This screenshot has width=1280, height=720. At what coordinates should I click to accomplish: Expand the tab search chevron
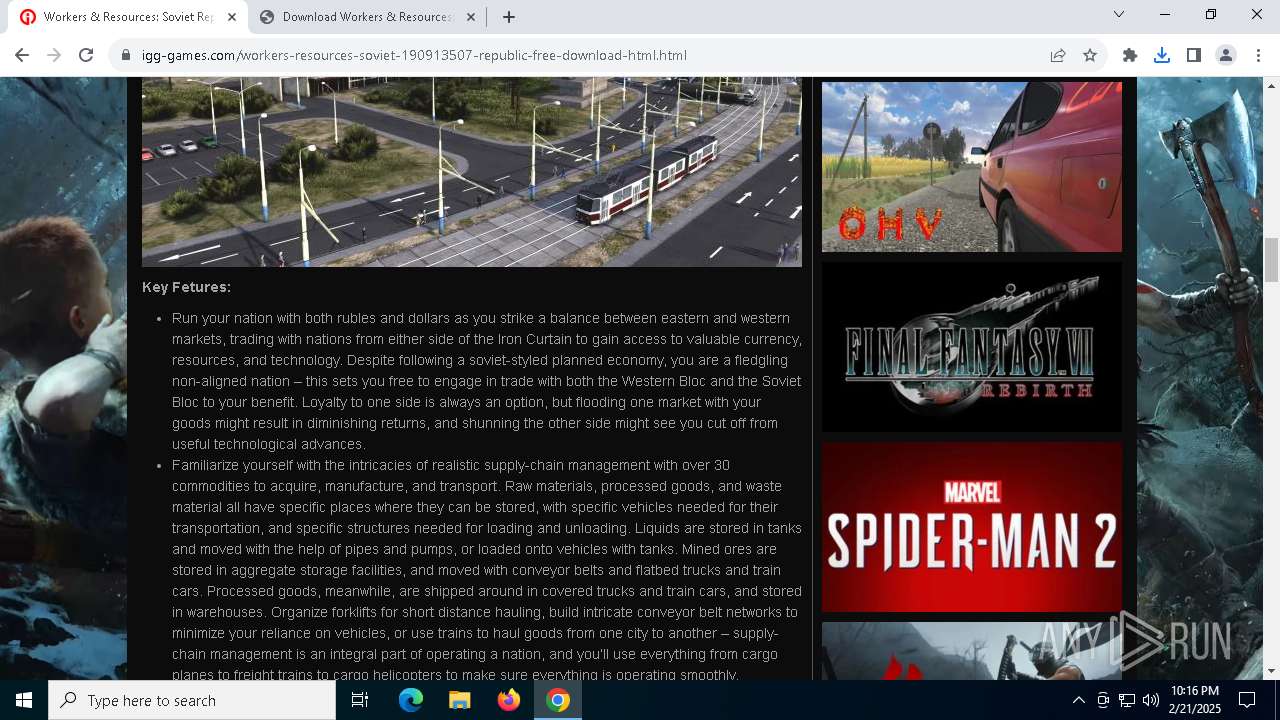pyautogui.click(x=1119, y=14)
